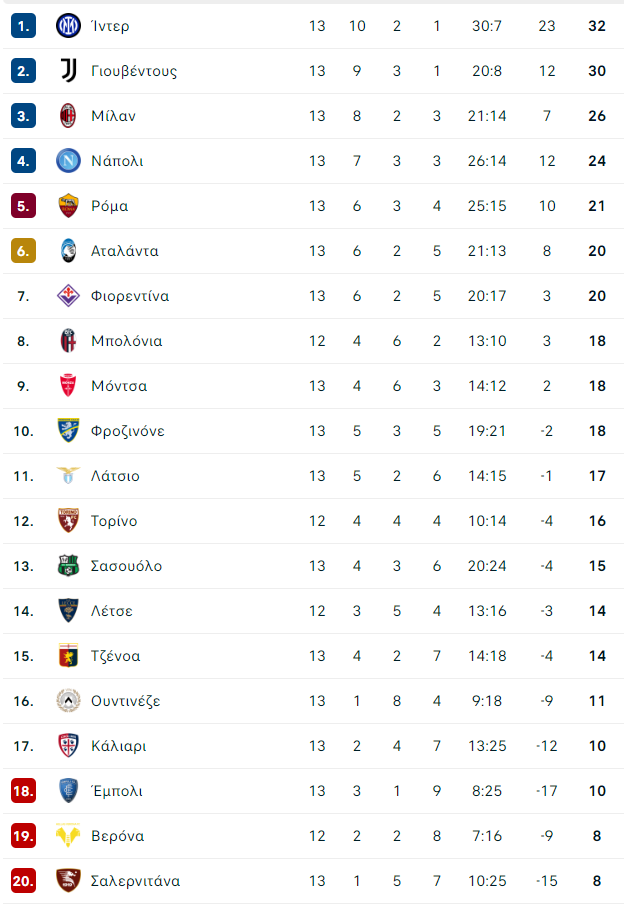Click the gold rank 6 badge
The image size is (624, 908).
[23, 251]
